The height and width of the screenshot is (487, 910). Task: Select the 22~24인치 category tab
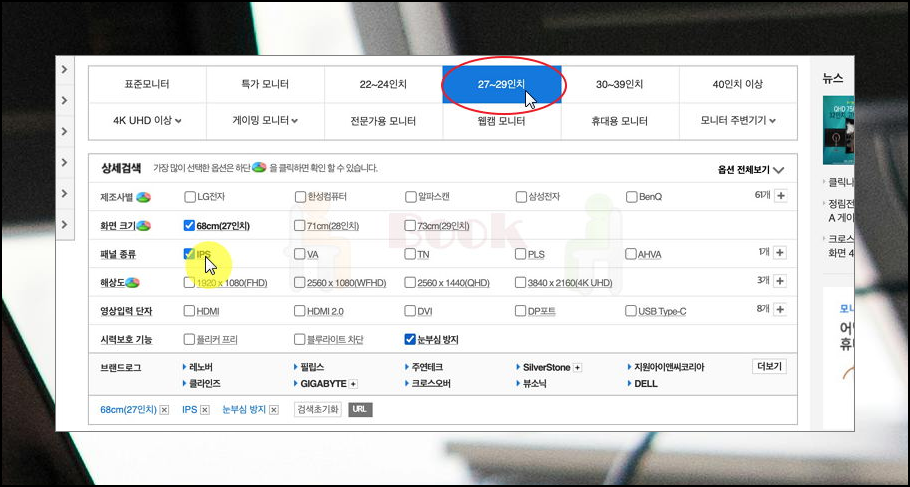click(384, 84)
